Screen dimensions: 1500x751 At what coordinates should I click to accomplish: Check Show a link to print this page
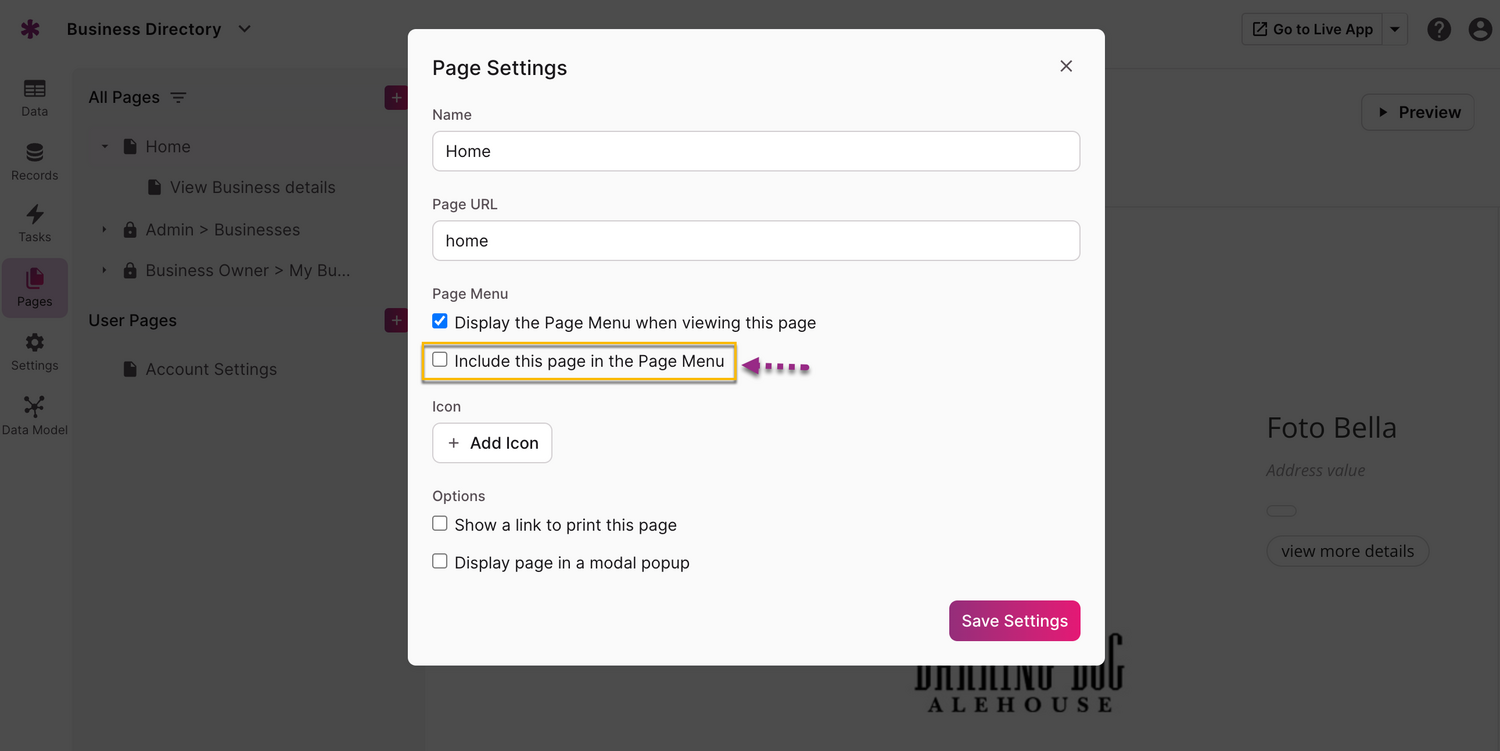click(x=440, y=524)
